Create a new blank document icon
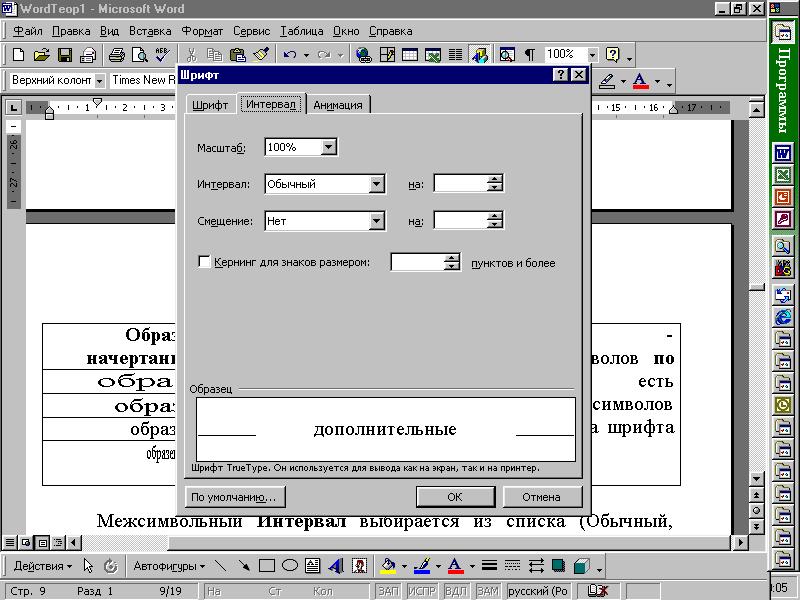 coord(18,55)
